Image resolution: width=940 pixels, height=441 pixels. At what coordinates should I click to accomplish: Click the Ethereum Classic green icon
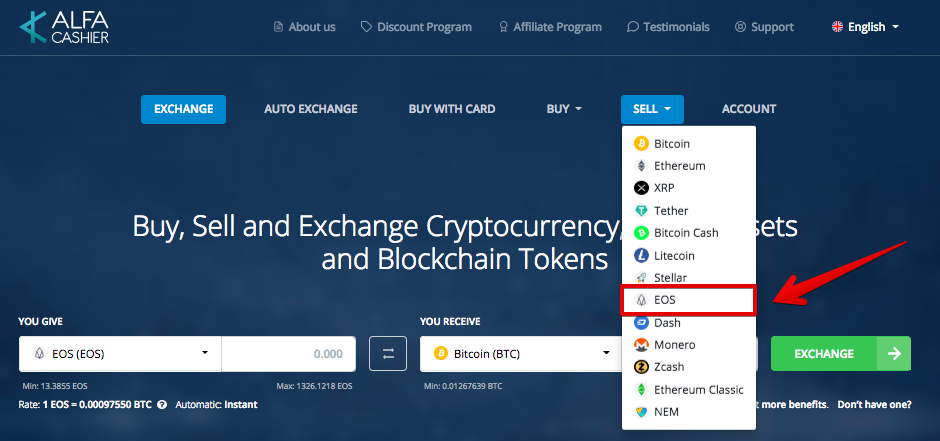click(x=641, y=389)
